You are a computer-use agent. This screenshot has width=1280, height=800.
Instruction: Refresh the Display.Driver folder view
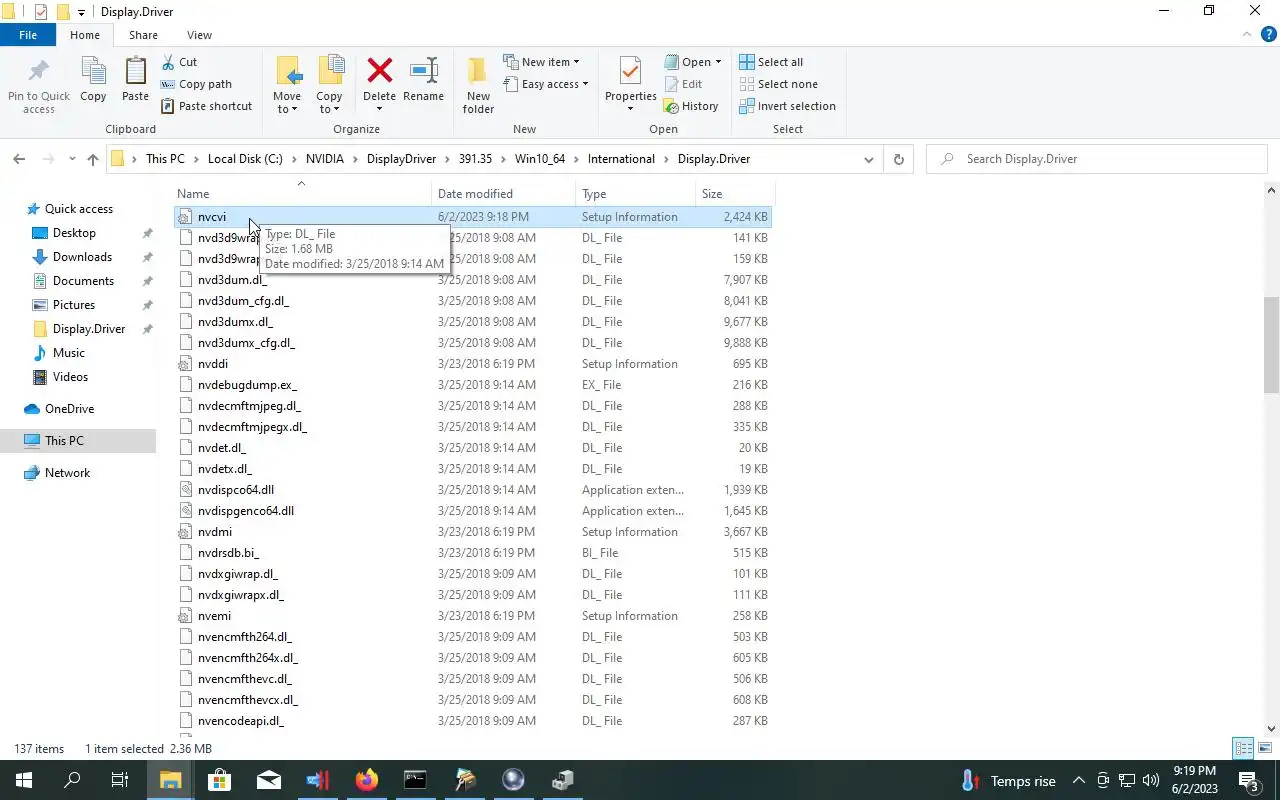pos(898,159)
